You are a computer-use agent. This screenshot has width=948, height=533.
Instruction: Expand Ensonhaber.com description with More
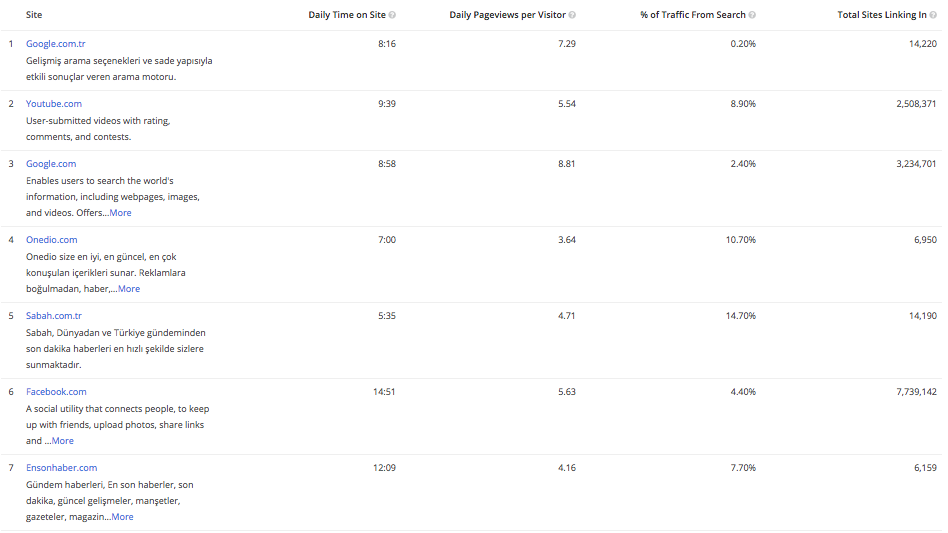coord(122,517)
